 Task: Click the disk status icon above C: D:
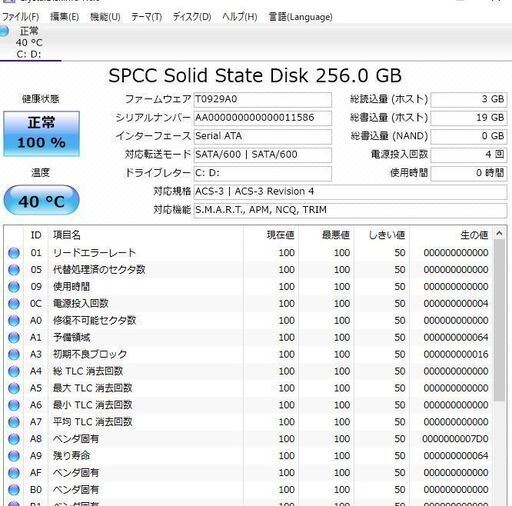tap(3, 31)
